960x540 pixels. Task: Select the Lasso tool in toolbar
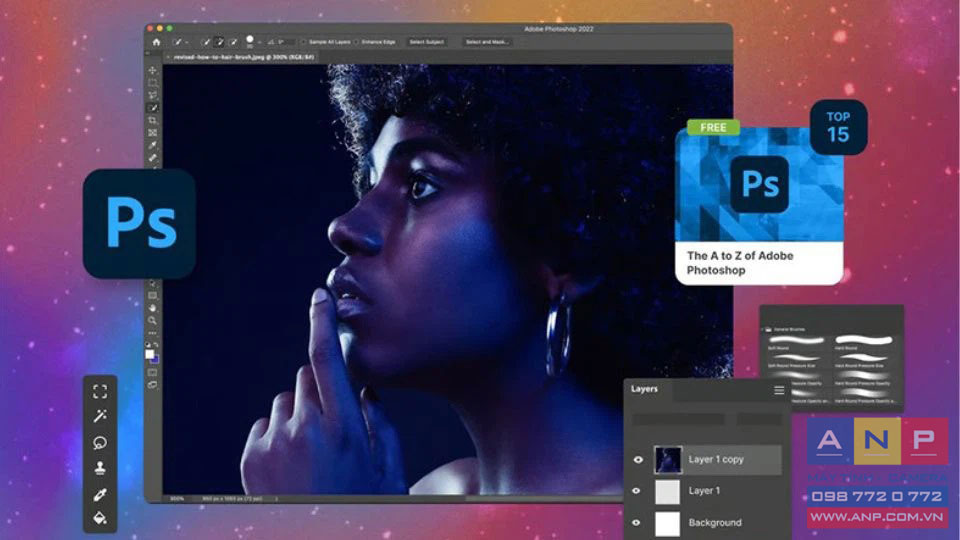coord(152,96)
